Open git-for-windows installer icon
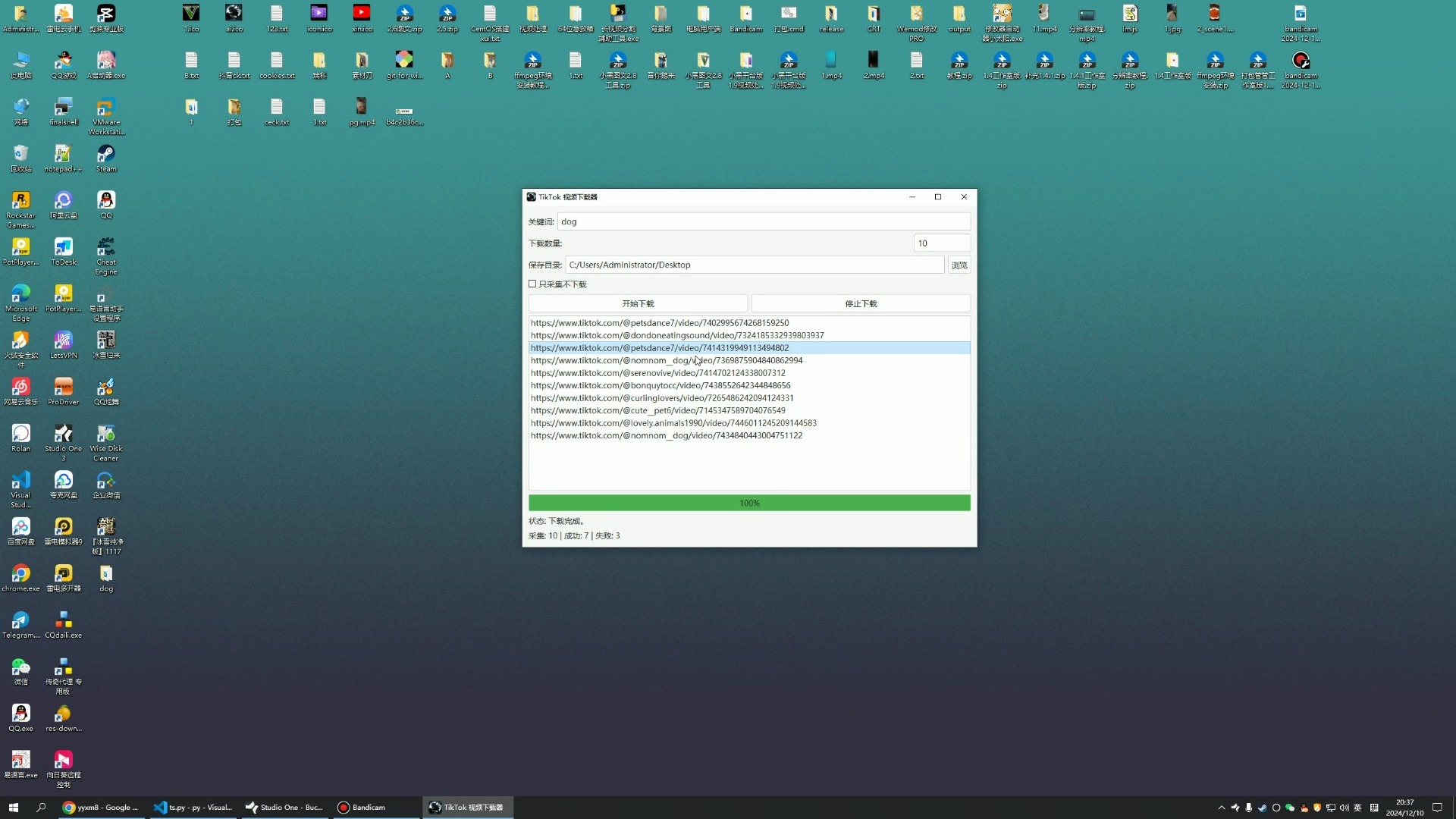1456x819 pixels. (x=404, y=65)
